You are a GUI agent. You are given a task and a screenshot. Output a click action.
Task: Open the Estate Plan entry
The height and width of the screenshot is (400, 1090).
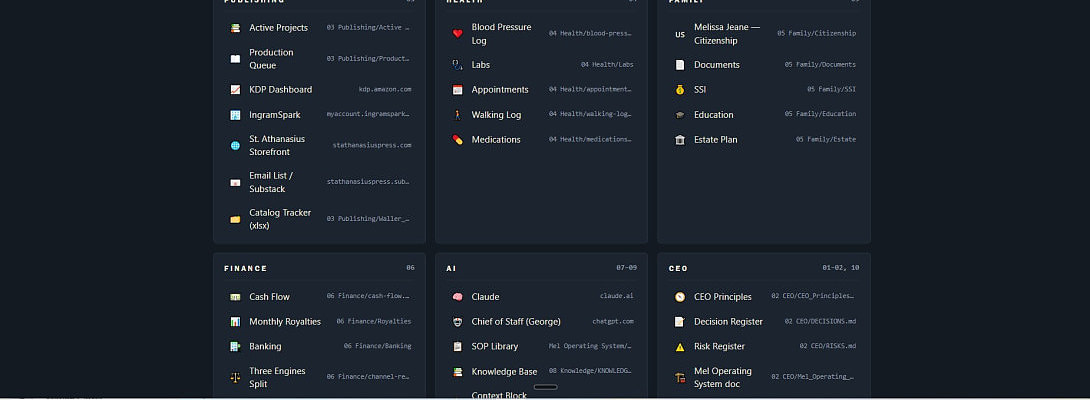click(765, 140)
